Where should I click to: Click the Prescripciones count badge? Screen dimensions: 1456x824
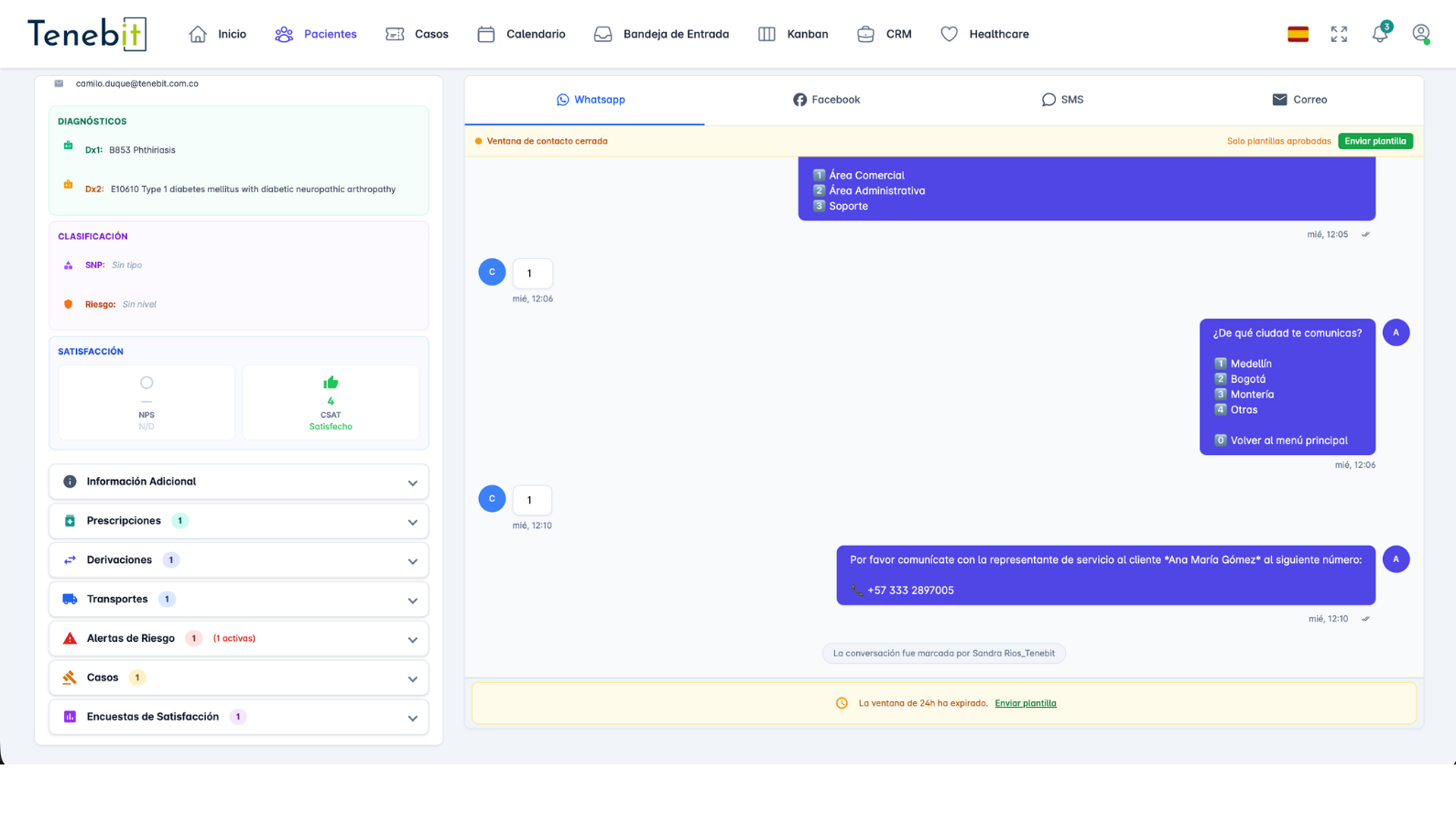[x=180, y=521]
